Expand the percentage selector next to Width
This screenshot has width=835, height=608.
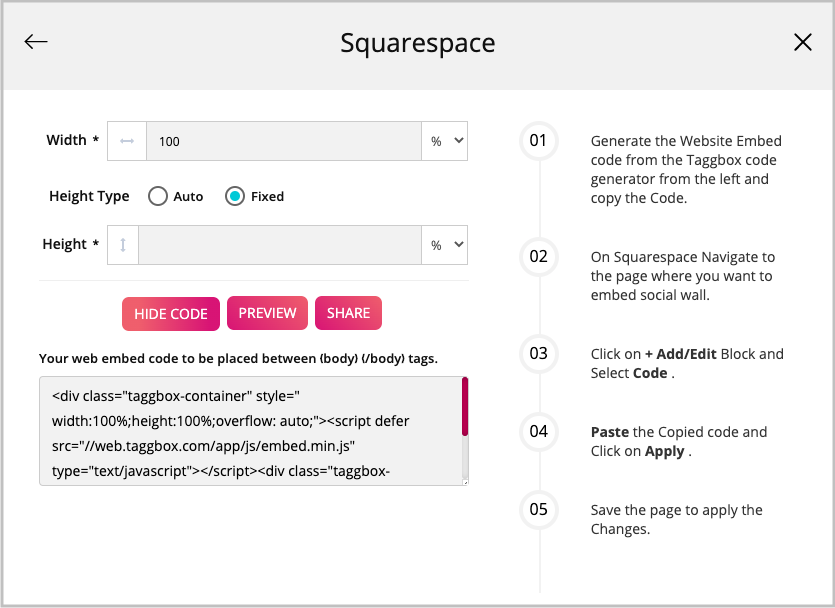coord(444,140)
